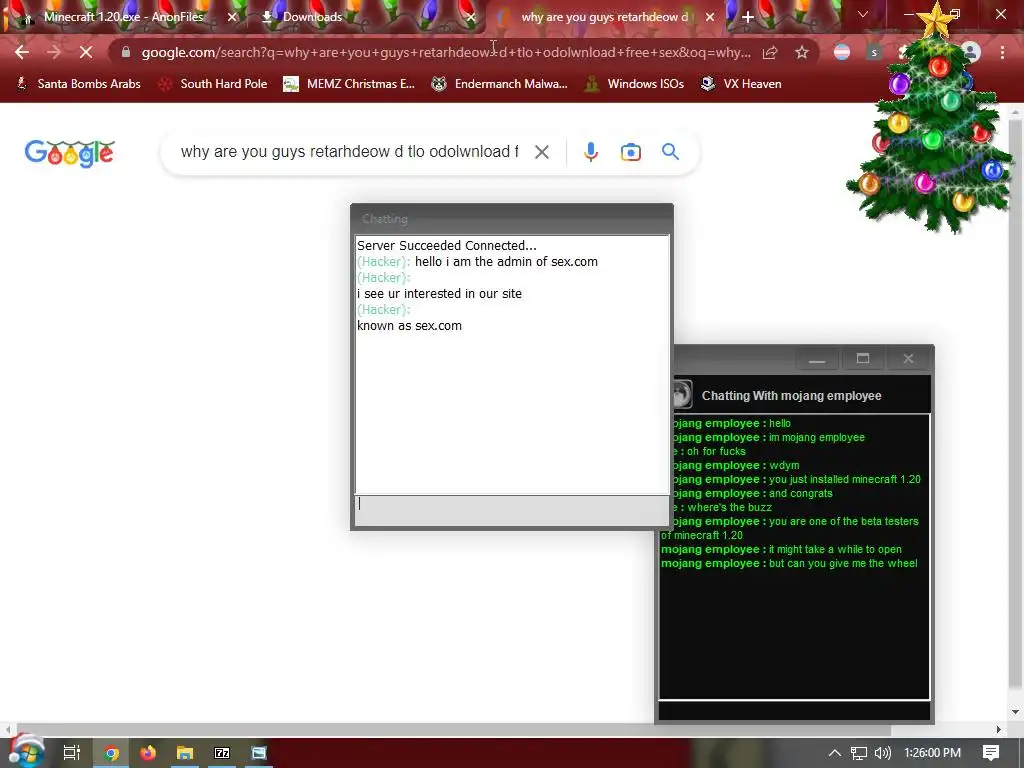Go back with the browser back arrow
This screenshot has width=1024, height=768.
coord(22,52)
